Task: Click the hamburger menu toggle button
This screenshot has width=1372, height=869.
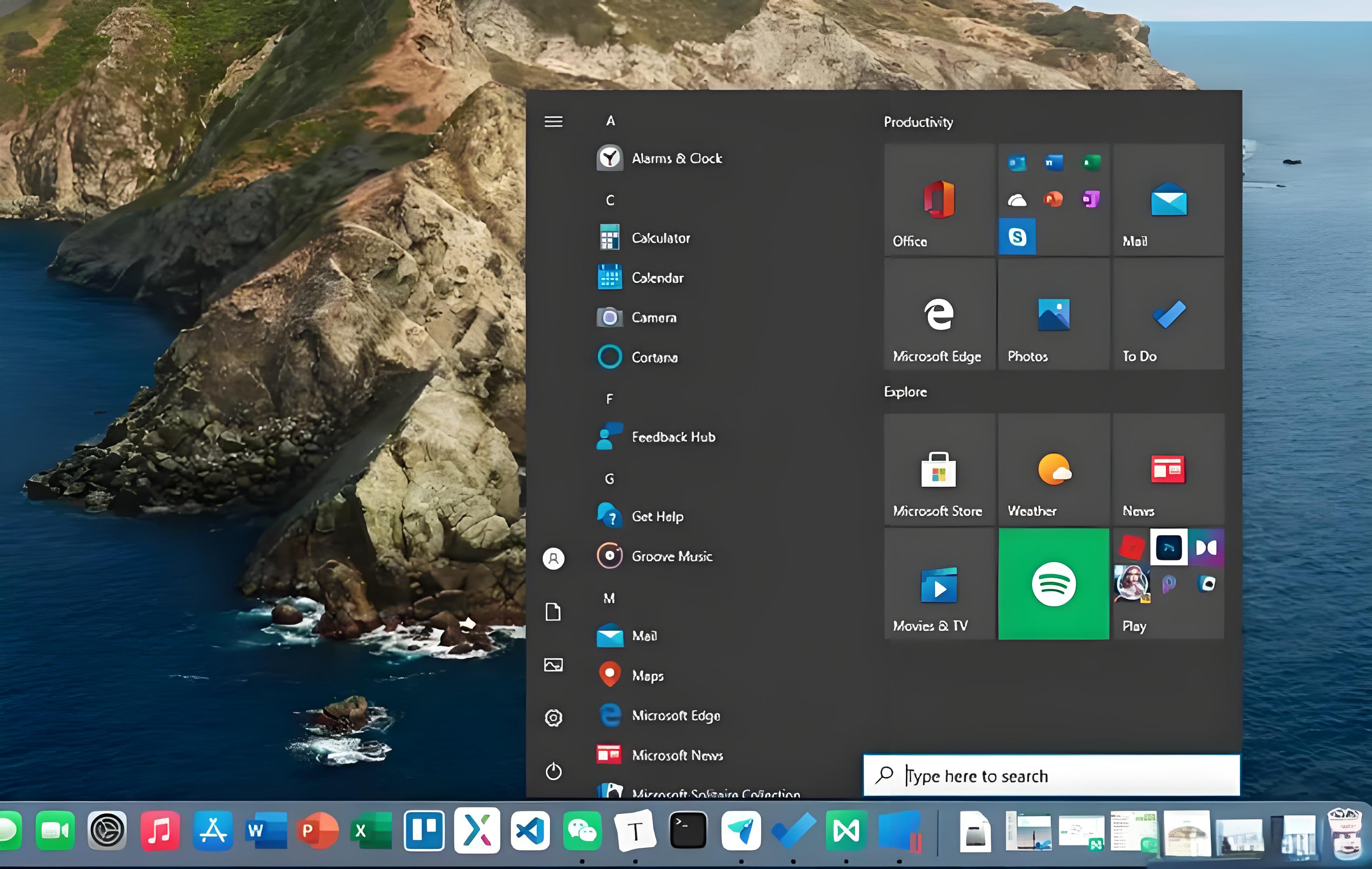Action: pos(553,119)
